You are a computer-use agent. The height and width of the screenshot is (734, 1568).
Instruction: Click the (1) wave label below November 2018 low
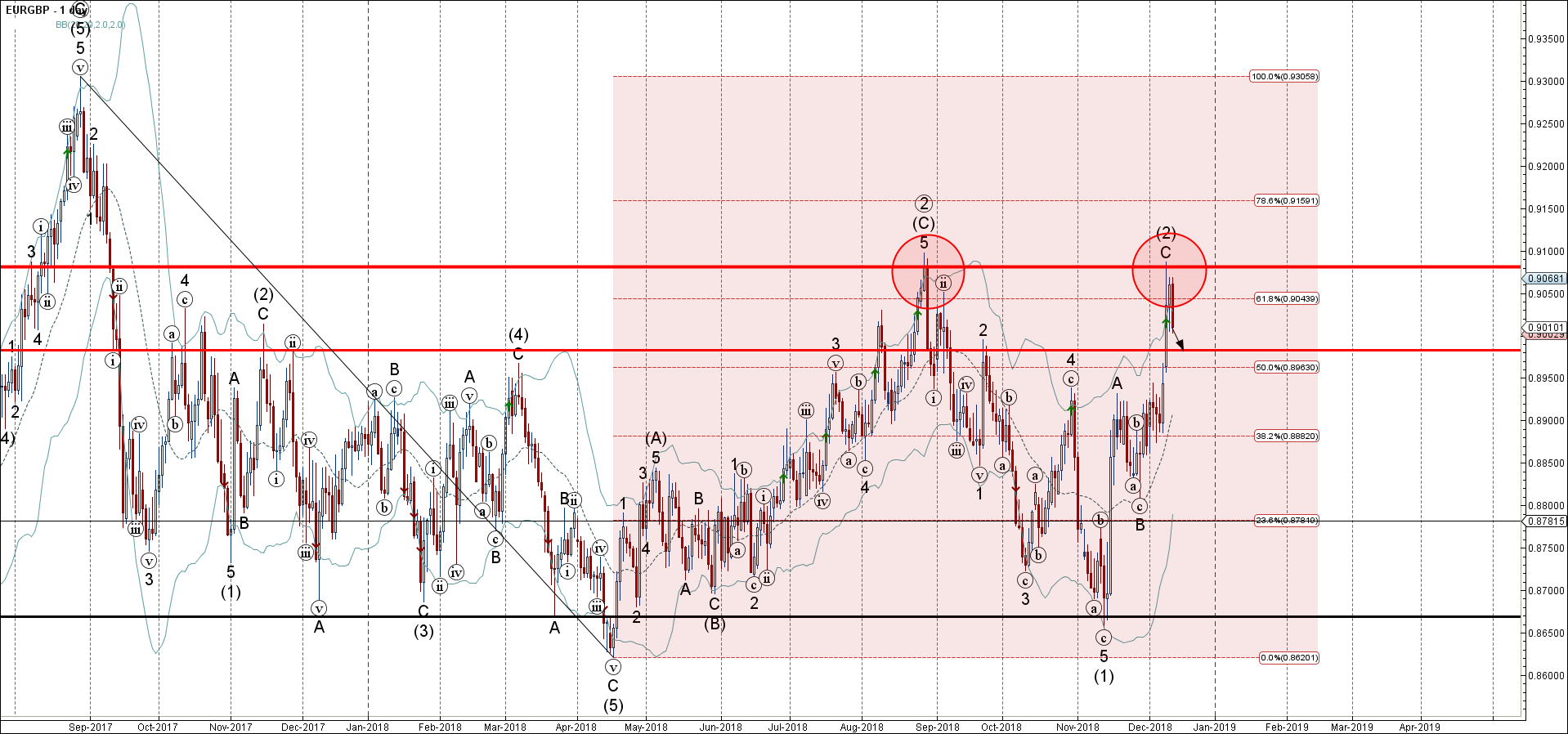tap(1104, 676)
